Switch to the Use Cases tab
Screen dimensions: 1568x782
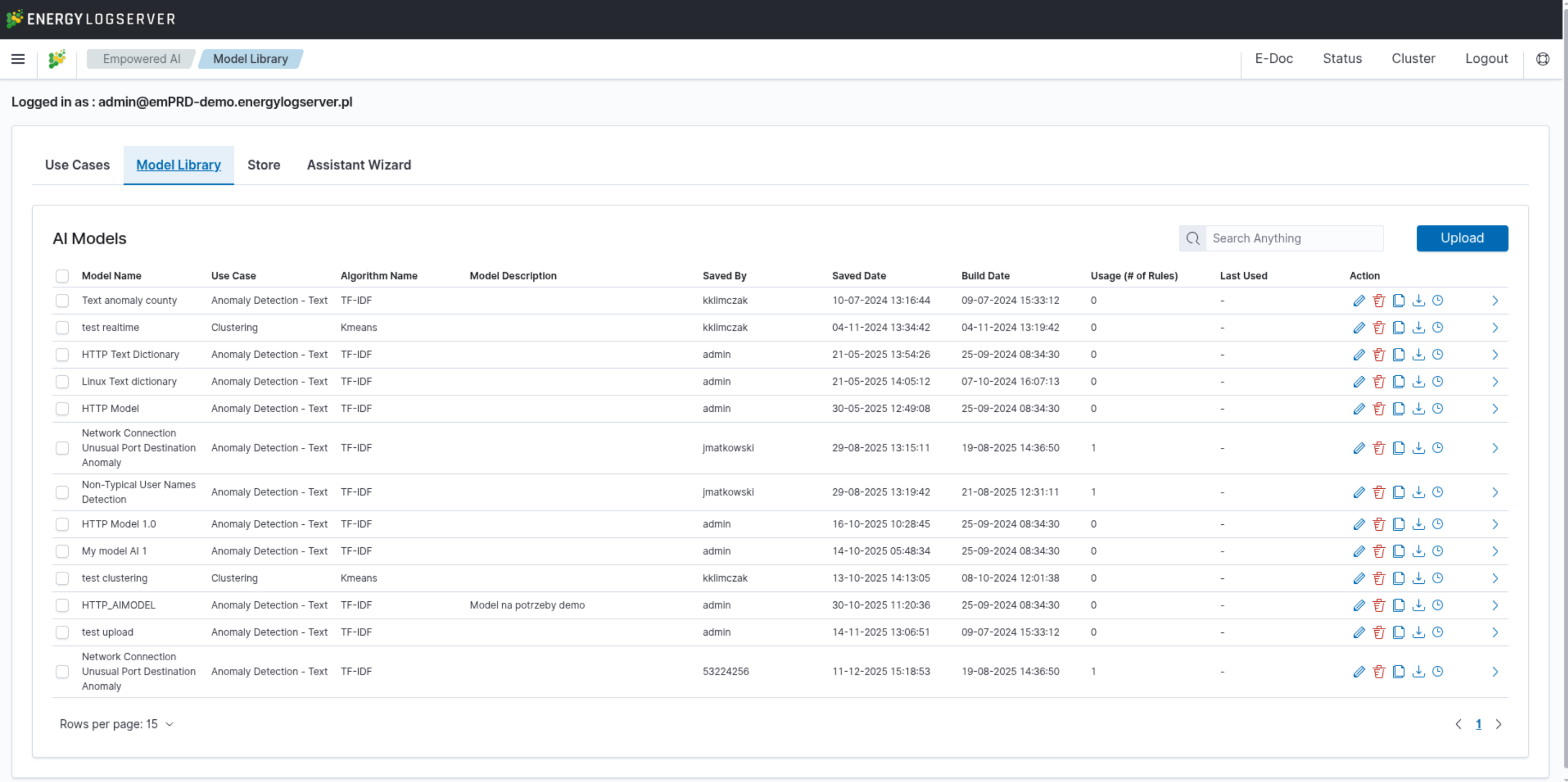click(x=78, y=165)
